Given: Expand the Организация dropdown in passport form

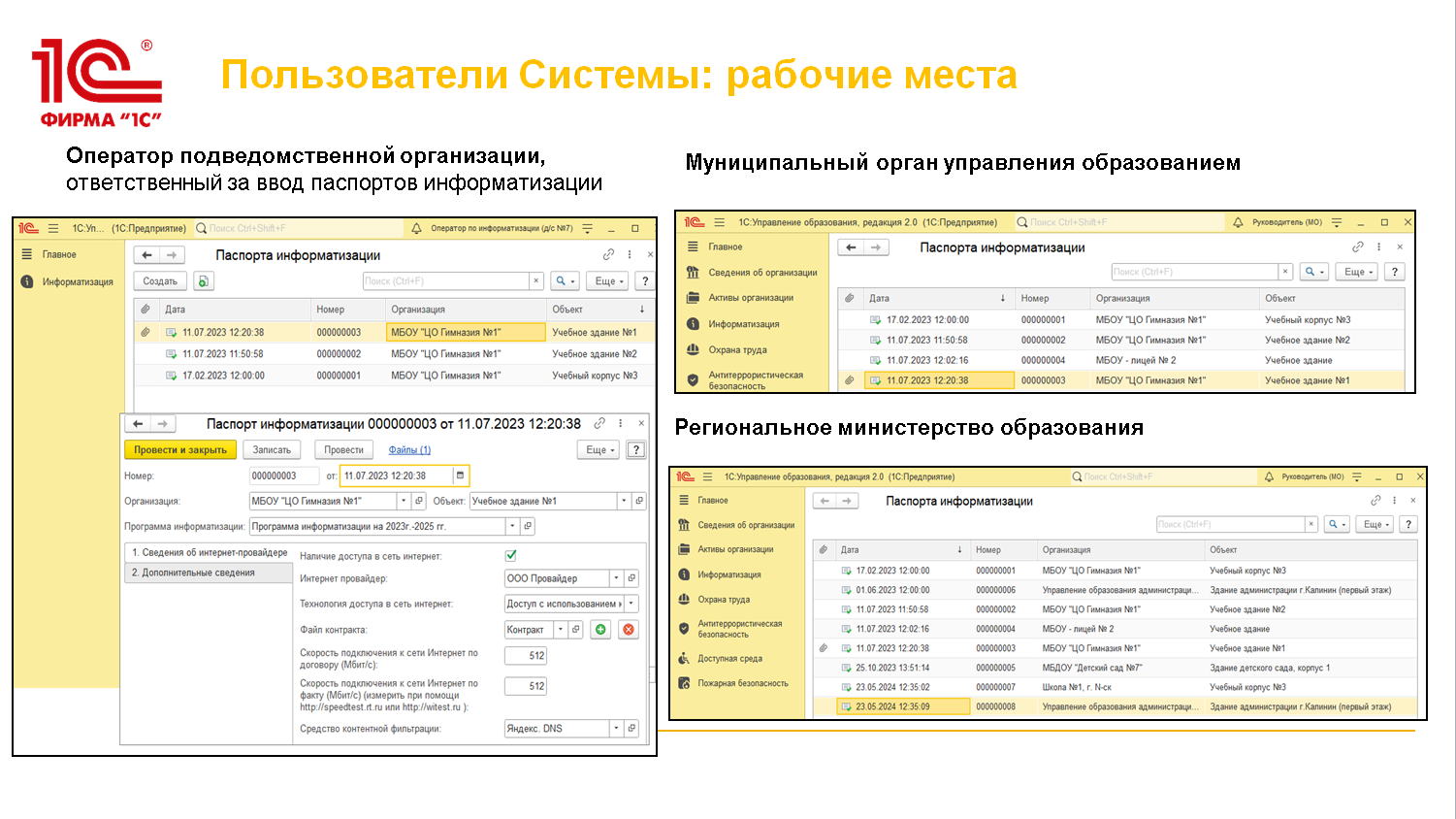Looking at the screenshot, I should coord(404,501).
